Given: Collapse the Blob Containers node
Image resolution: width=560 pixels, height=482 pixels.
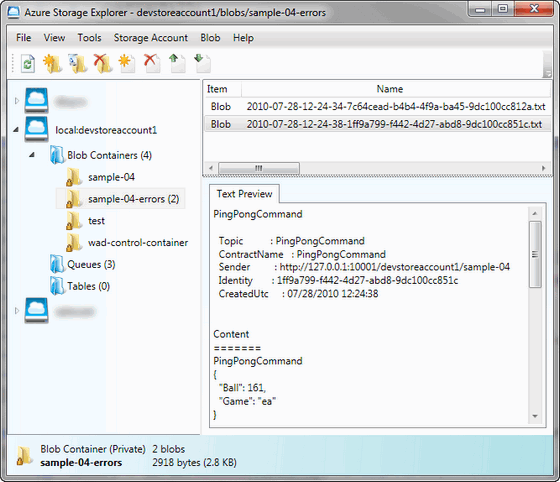Looking at the screenshot, I should click(32, 155).
